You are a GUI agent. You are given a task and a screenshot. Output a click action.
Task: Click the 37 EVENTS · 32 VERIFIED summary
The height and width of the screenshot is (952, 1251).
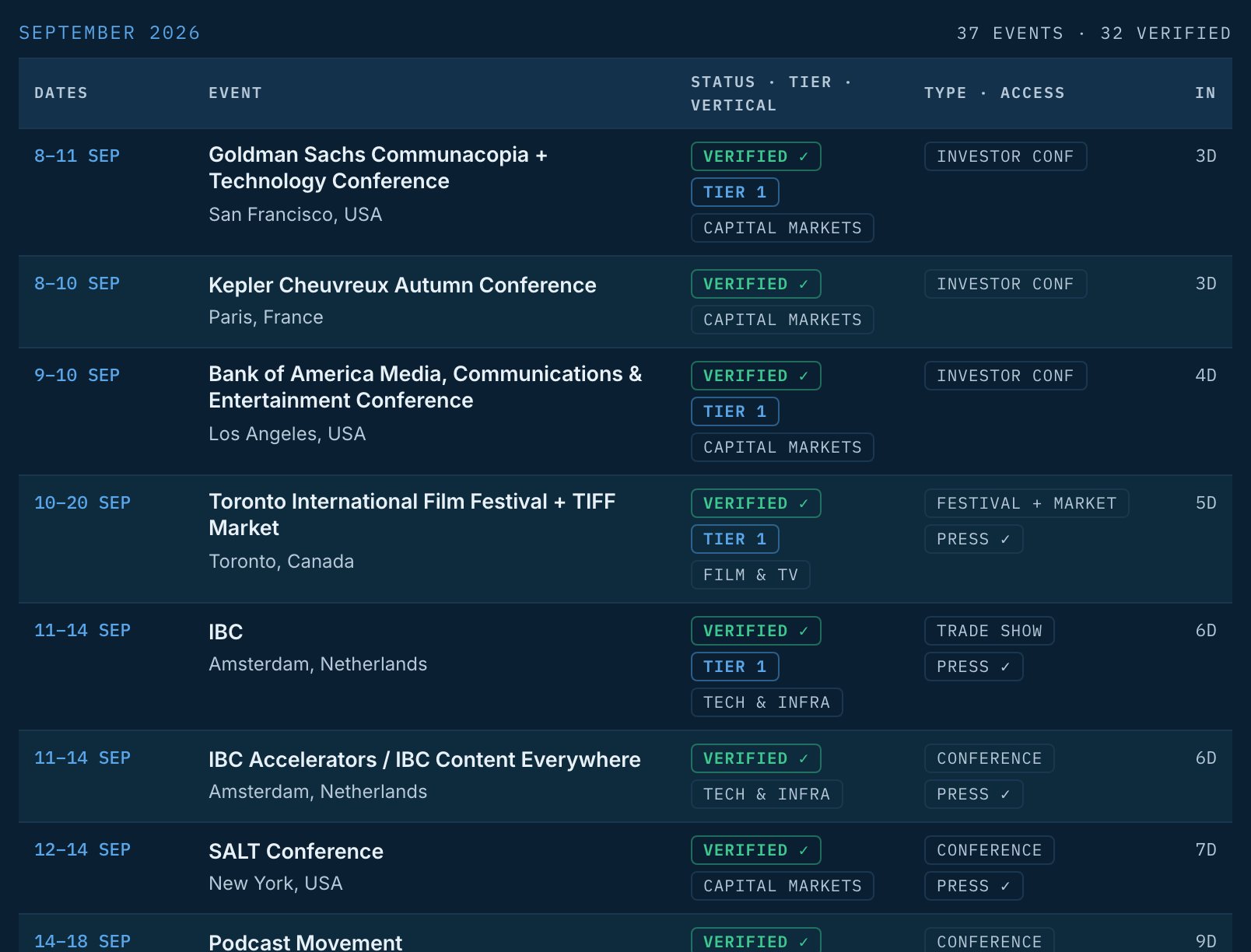point(1094,33)
